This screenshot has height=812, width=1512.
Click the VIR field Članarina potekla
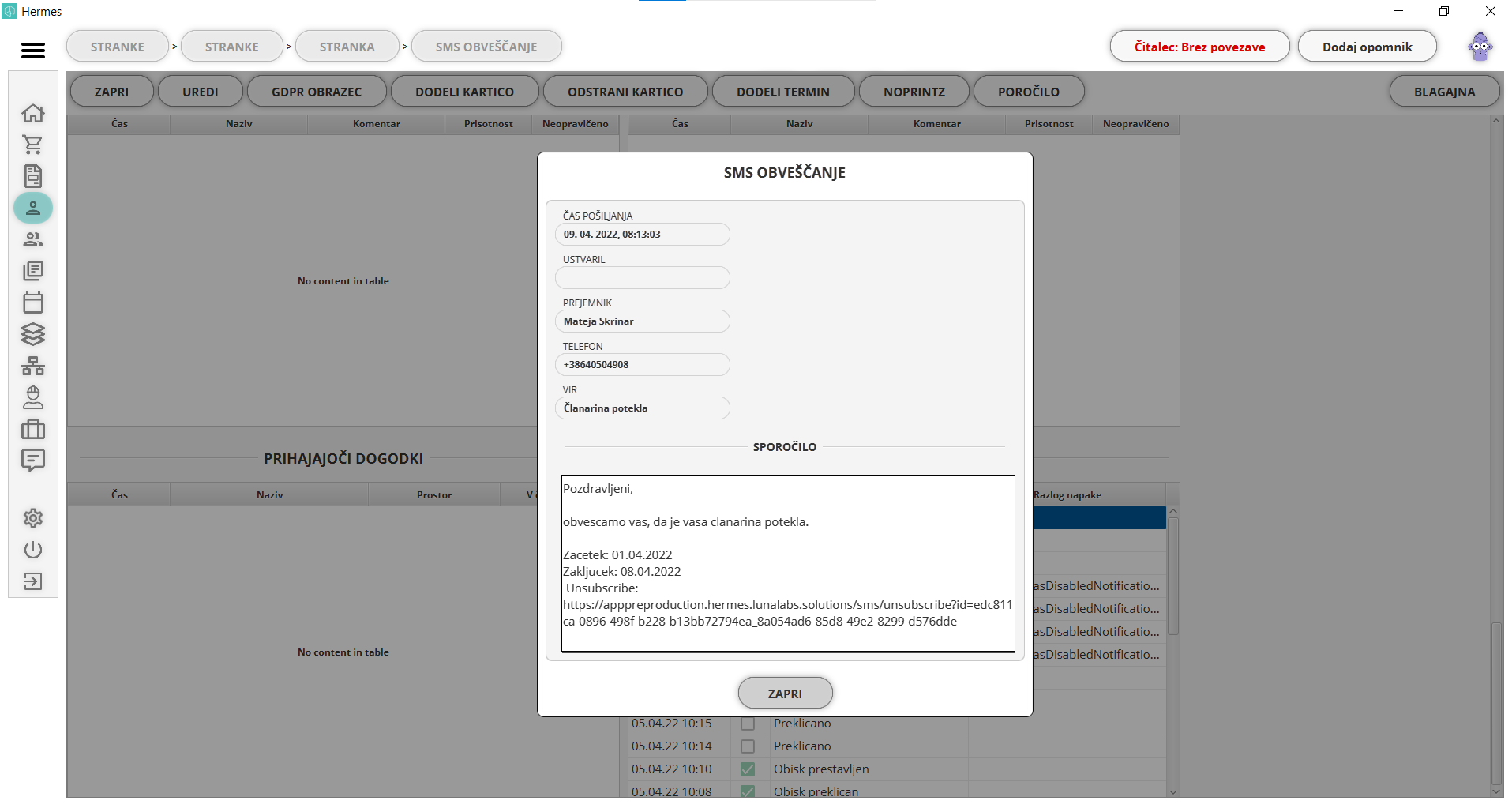[x=643, y=408]
